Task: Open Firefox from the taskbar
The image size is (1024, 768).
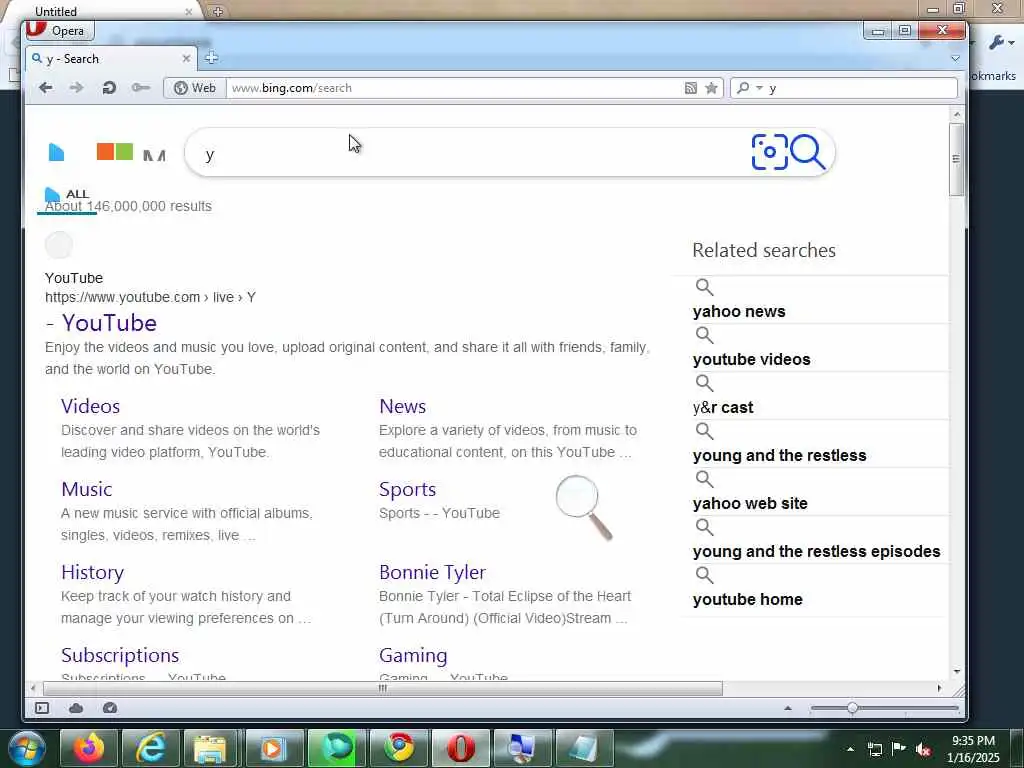Action: point(89,748)
